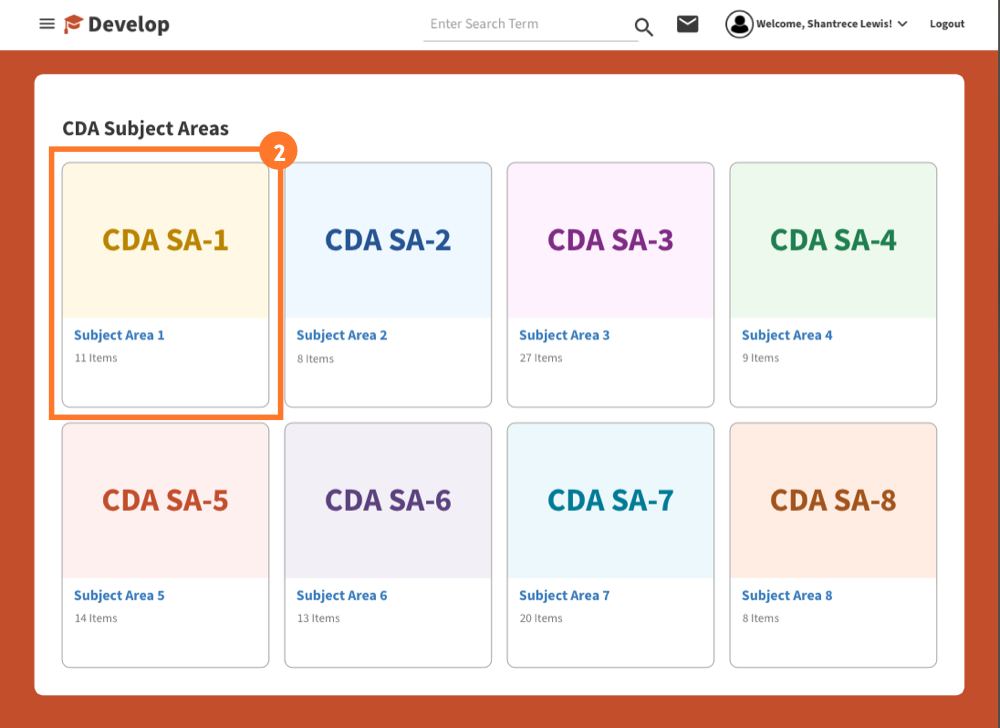Select the highlighted CDA SA-1 card

tap(165, 240)
